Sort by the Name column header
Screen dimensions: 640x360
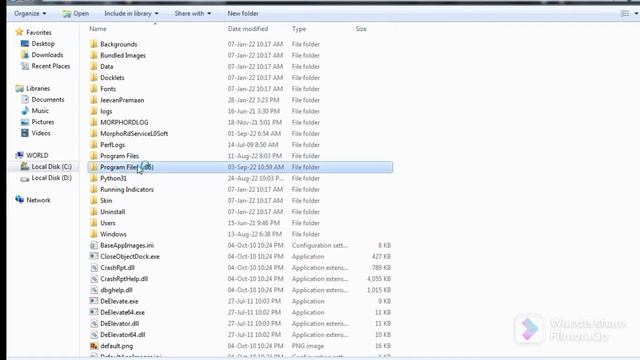[x=98, y=29]
